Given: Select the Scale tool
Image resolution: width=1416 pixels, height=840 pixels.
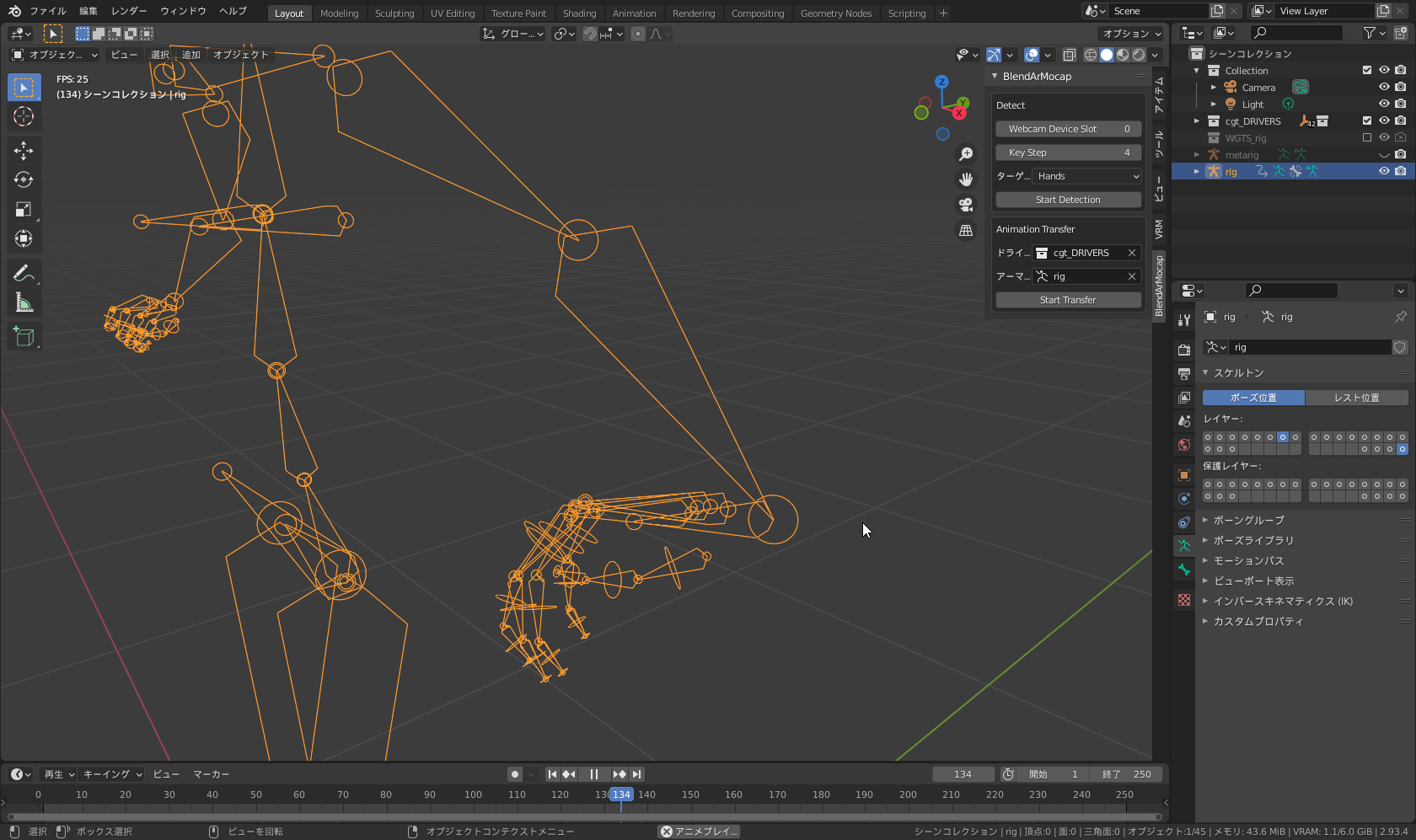Looking at the screenshot, I should [x=24, y=210].
